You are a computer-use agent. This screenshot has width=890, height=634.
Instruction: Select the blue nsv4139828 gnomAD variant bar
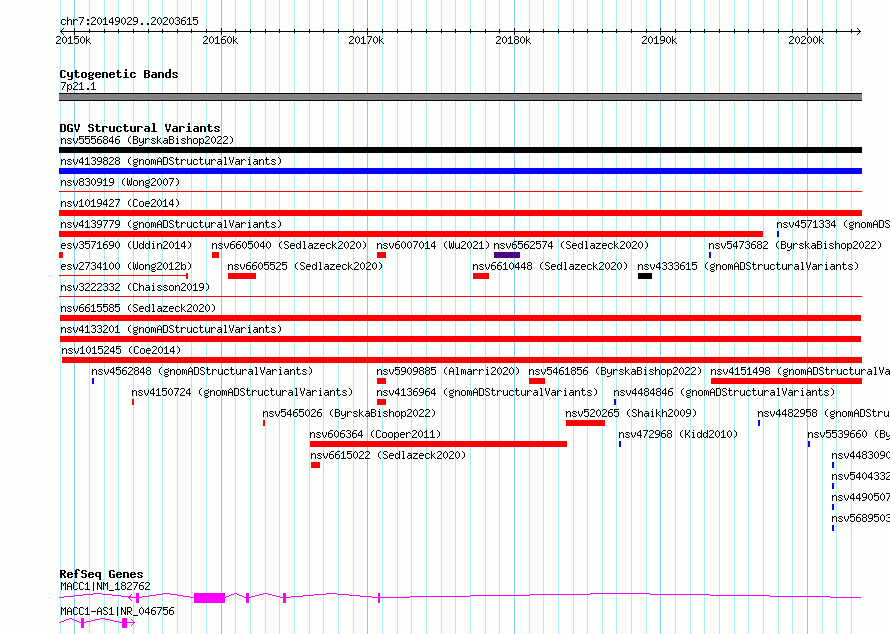460,171
